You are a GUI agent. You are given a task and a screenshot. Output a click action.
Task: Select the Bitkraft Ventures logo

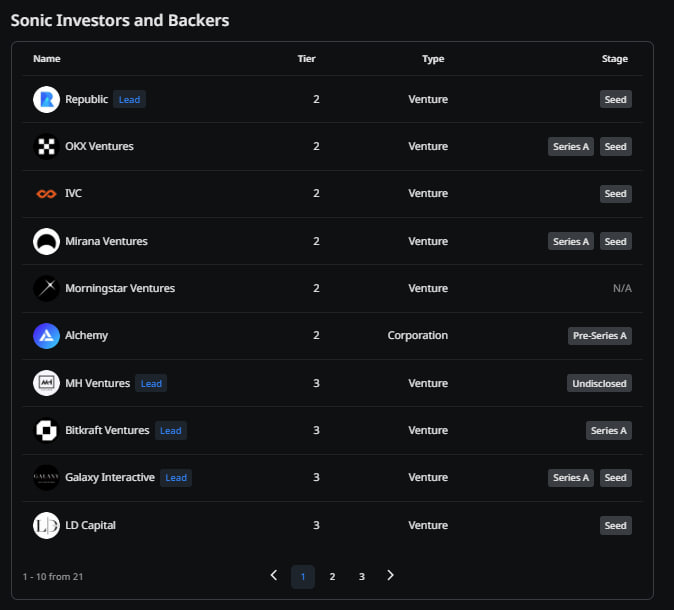[x=46, y=430]
